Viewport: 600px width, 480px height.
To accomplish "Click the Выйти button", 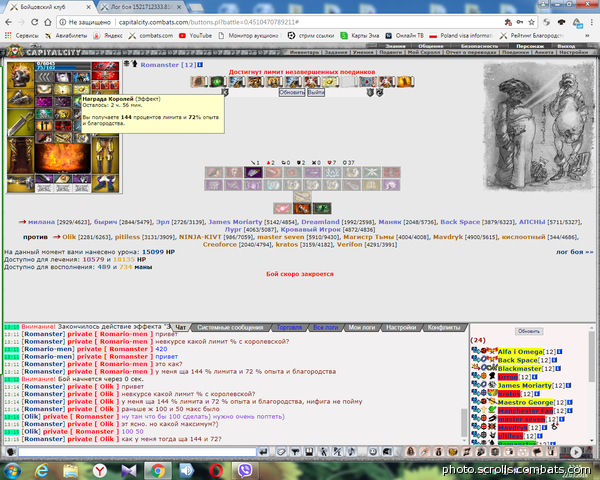I will pos(316,92).
